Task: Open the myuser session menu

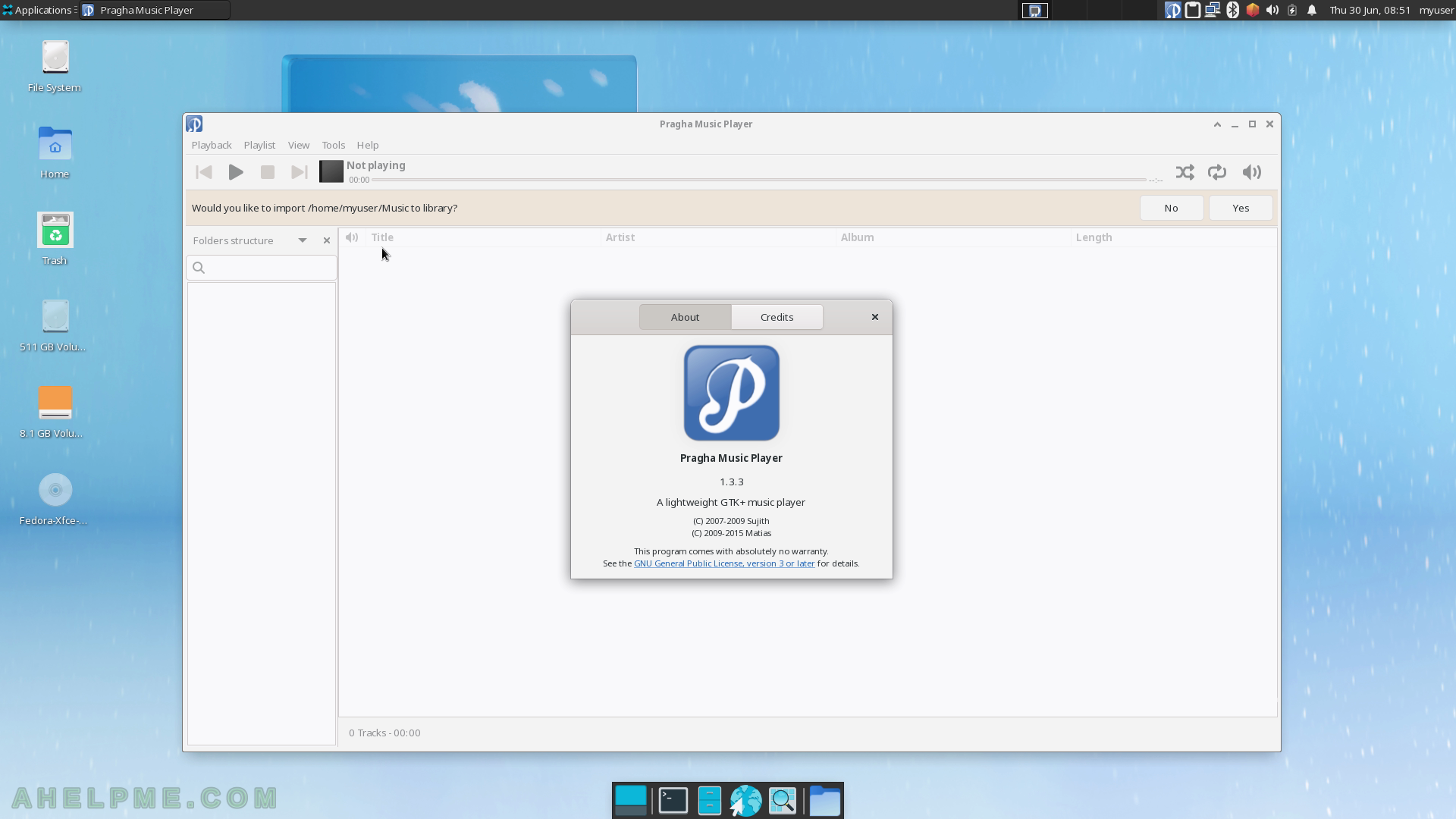Action: (x=1436, y=10)
